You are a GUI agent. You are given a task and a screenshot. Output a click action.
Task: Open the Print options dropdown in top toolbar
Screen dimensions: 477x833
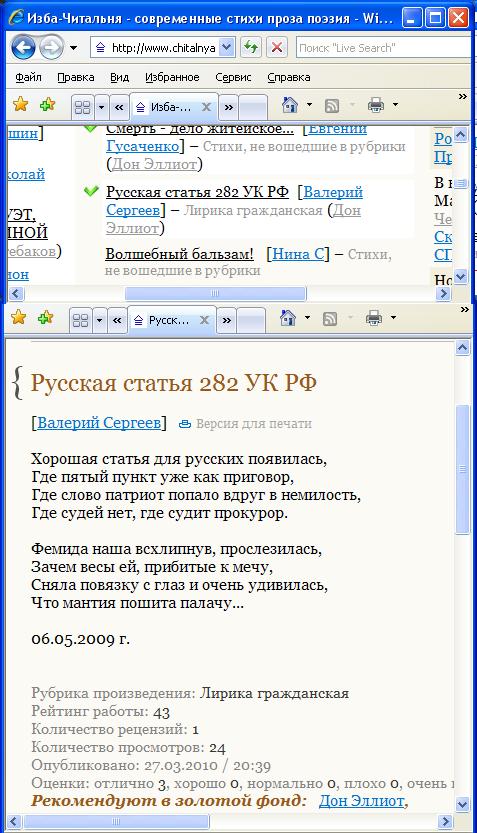point(395,105)
